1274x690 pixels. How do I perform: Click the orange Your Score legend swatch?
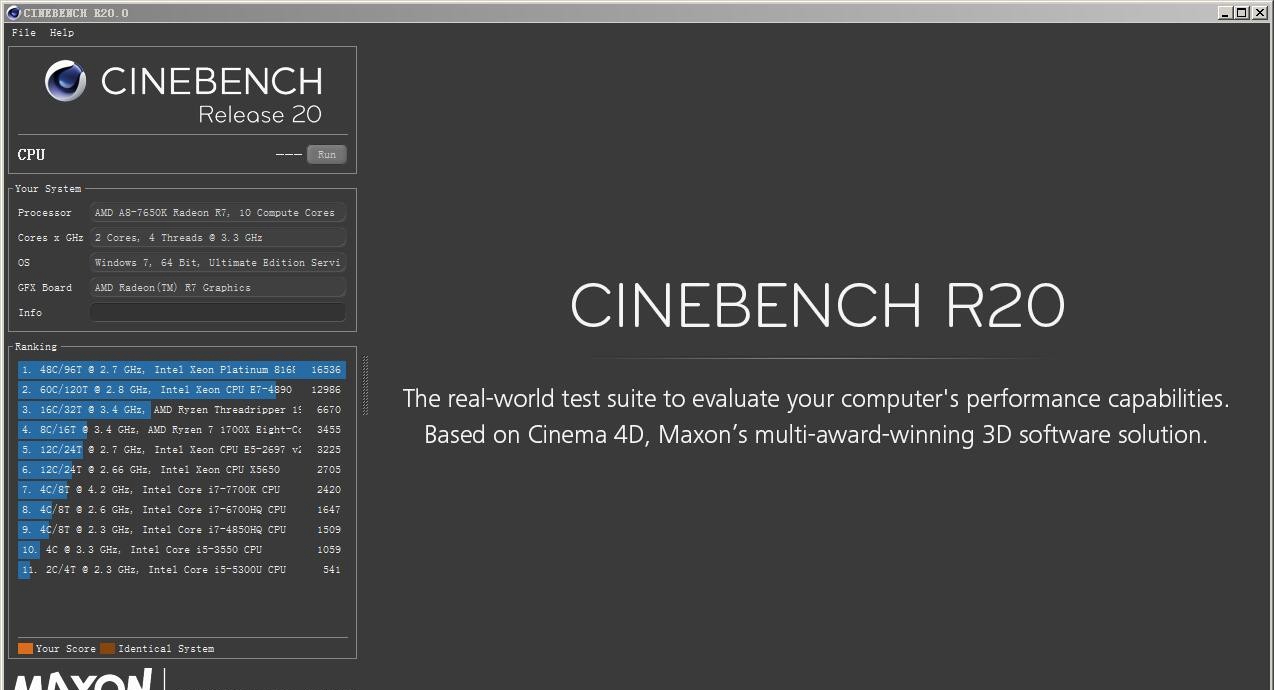pos(25,648)
